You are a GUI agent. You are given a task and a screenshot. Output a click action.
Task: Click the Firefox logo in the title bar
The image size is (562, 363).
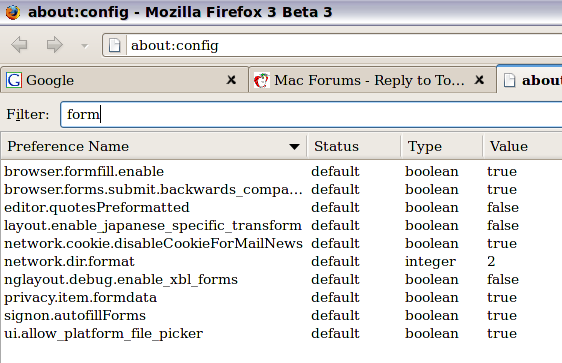click(13, 12)
